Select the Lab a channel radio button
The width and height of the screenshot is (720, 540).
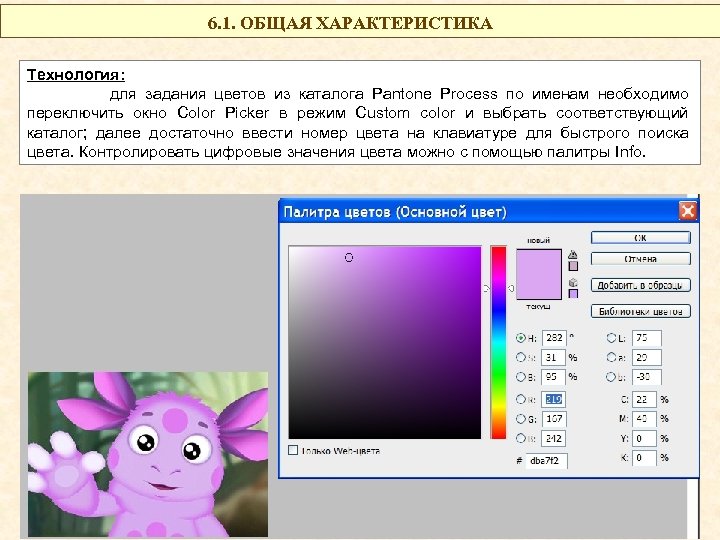[x=611, y=357]
